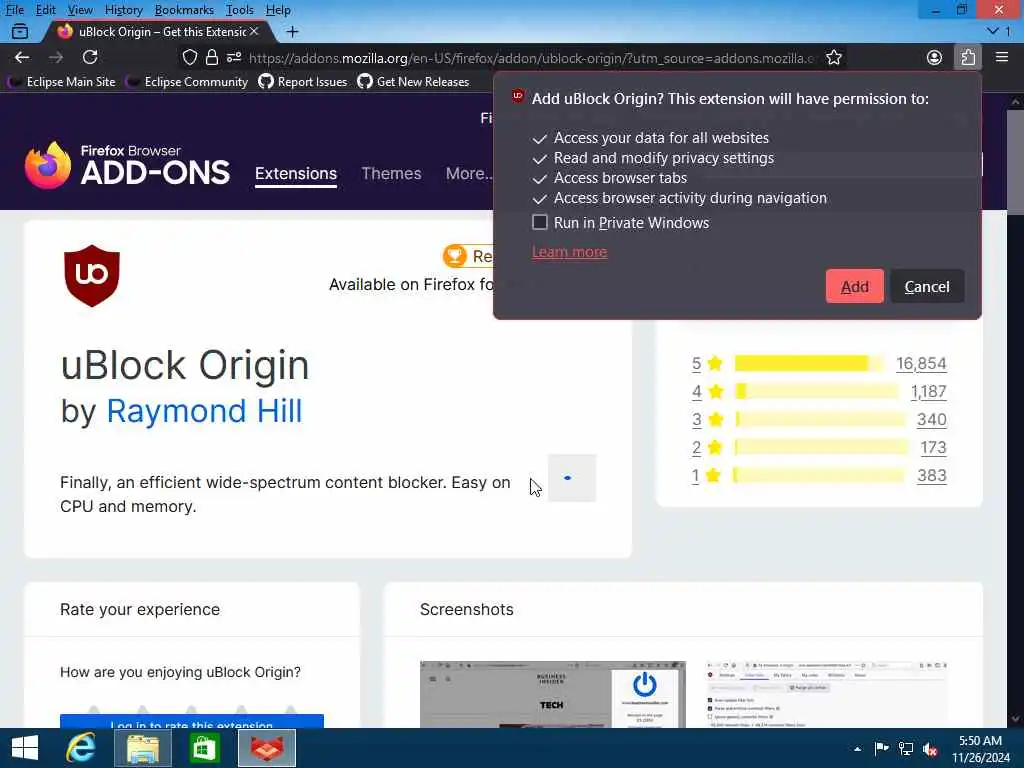The height and width of the screenshot is (768, 1024).
Task: Select the Themes navigation tab
Action: [x=391, y=174]
